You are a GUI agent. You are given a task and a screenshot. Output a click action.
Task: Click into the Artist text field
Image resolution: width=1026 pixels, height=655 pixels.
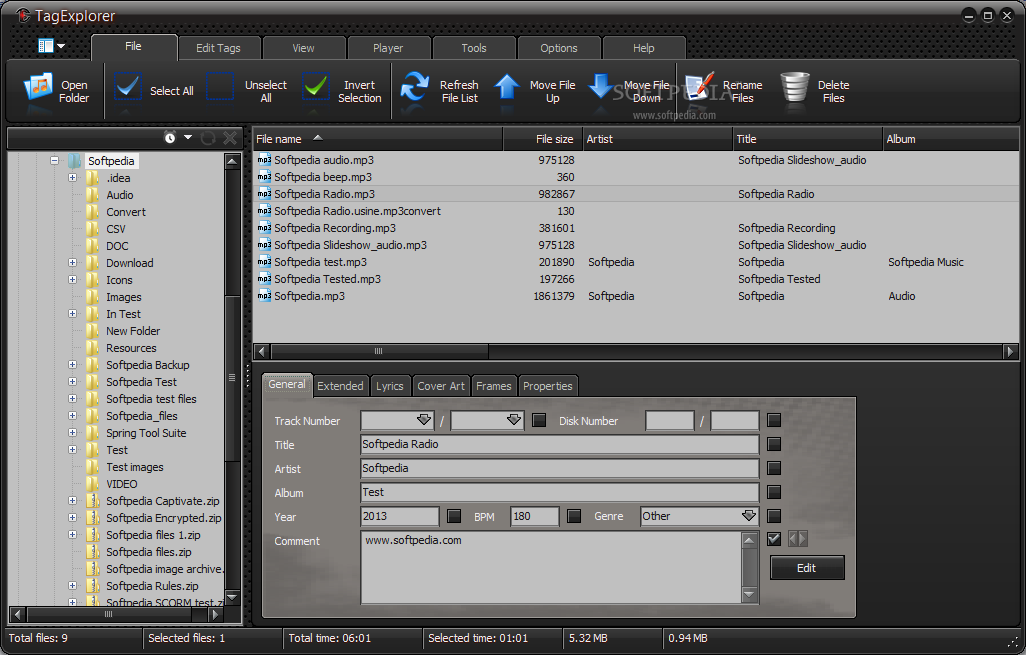pyautogui.click(x=559, y=468)
